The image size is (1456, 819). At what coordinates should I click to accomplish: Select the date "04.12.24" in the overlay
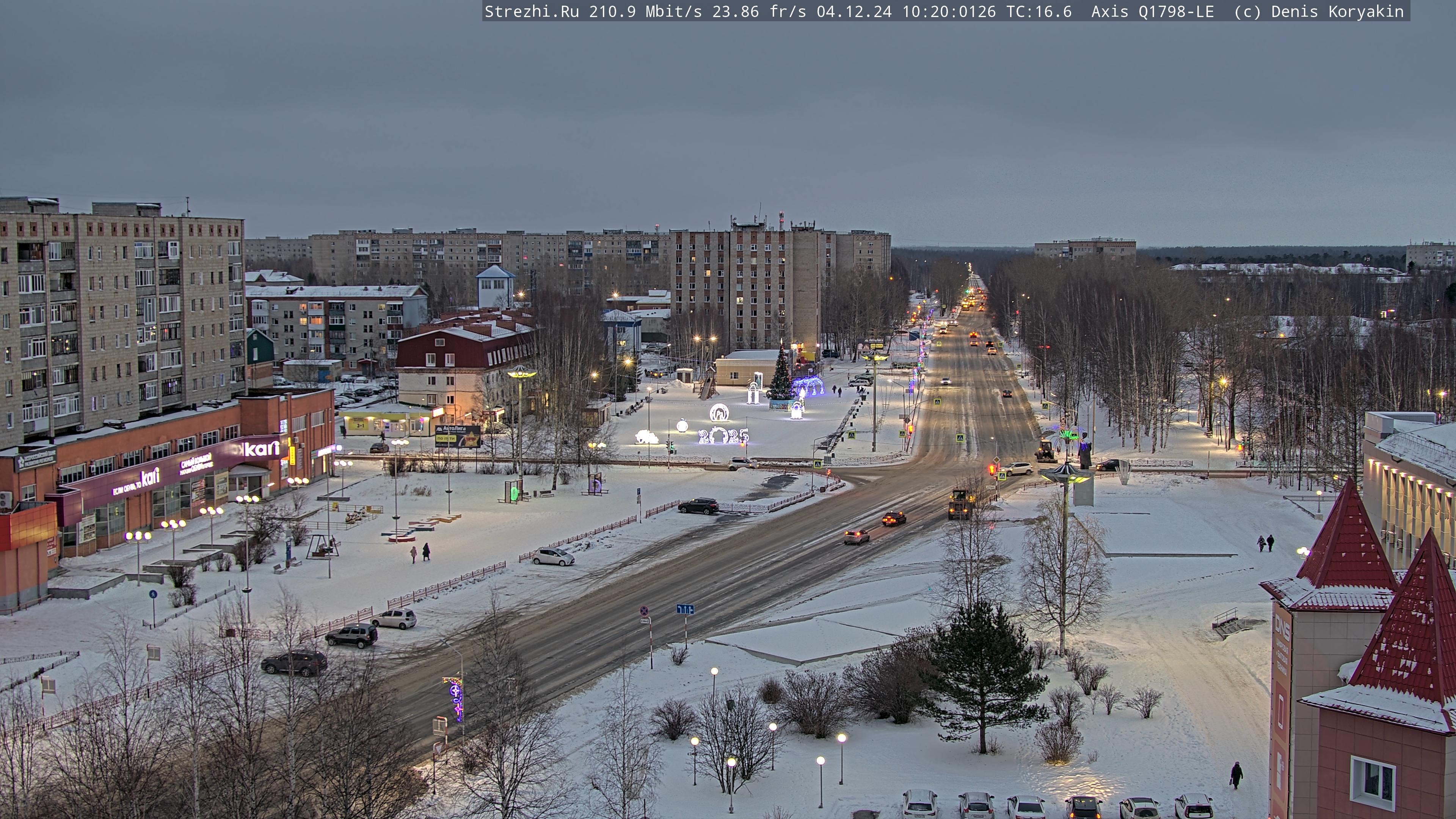point(854,12)
